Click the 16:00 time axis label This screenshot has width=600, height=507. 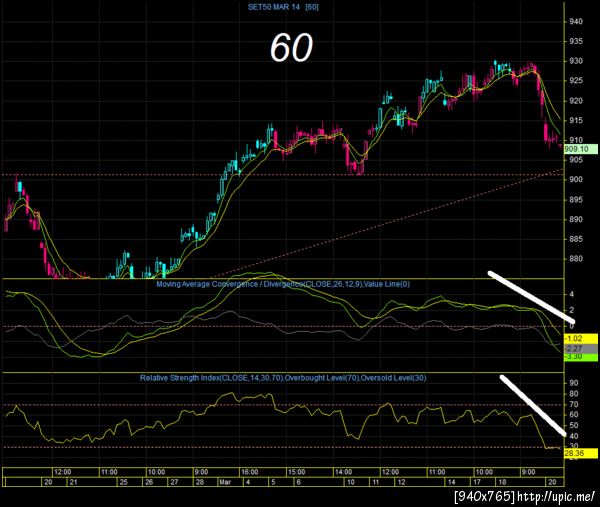[249, 472]
